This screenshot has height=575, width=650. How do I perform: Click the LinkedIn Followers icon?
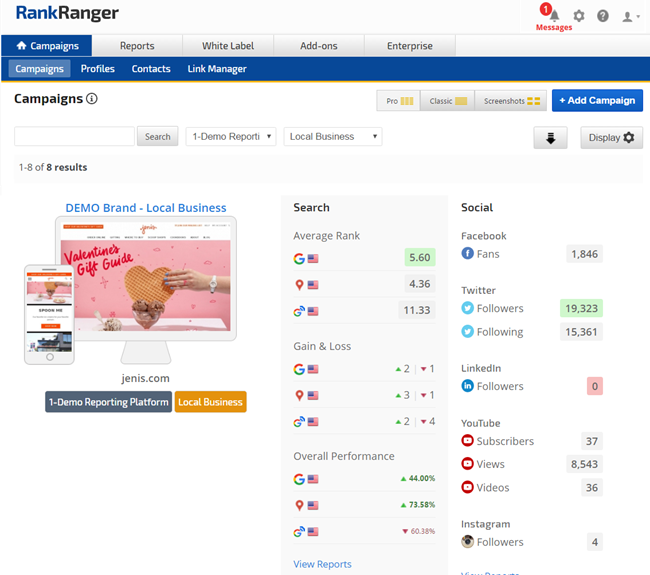[x=467, y=386]
